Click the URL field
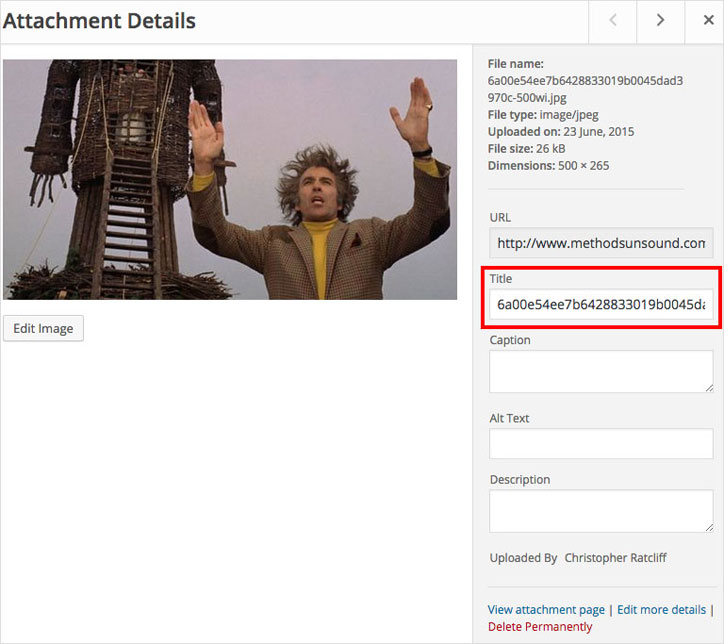This screenshot has width=724, height=644. coord(601,243)
